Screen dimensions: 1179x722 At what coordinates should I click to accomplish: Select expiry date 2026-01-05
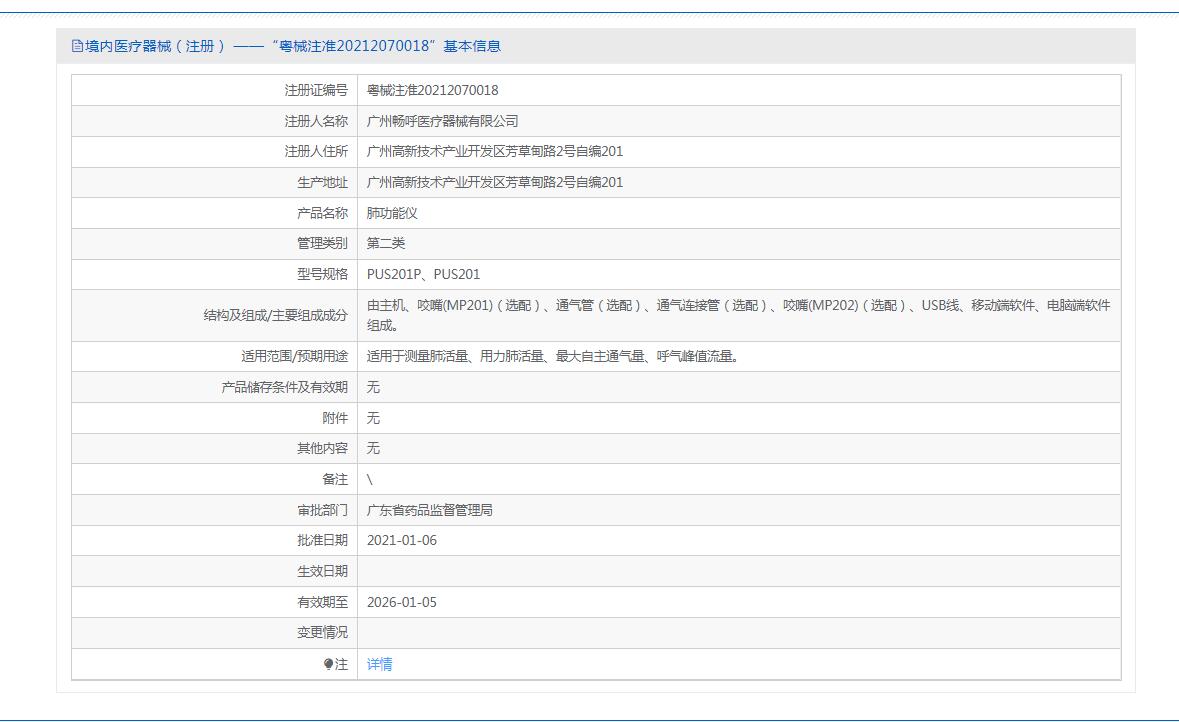(402, 602)
